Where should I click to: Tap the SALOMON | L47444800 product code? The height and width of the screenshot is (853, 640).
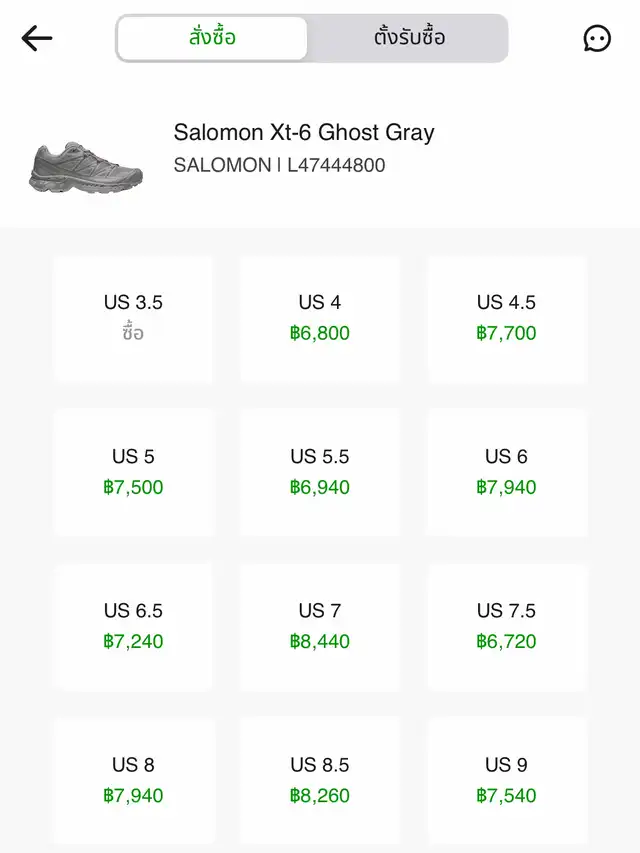[279, 165]
